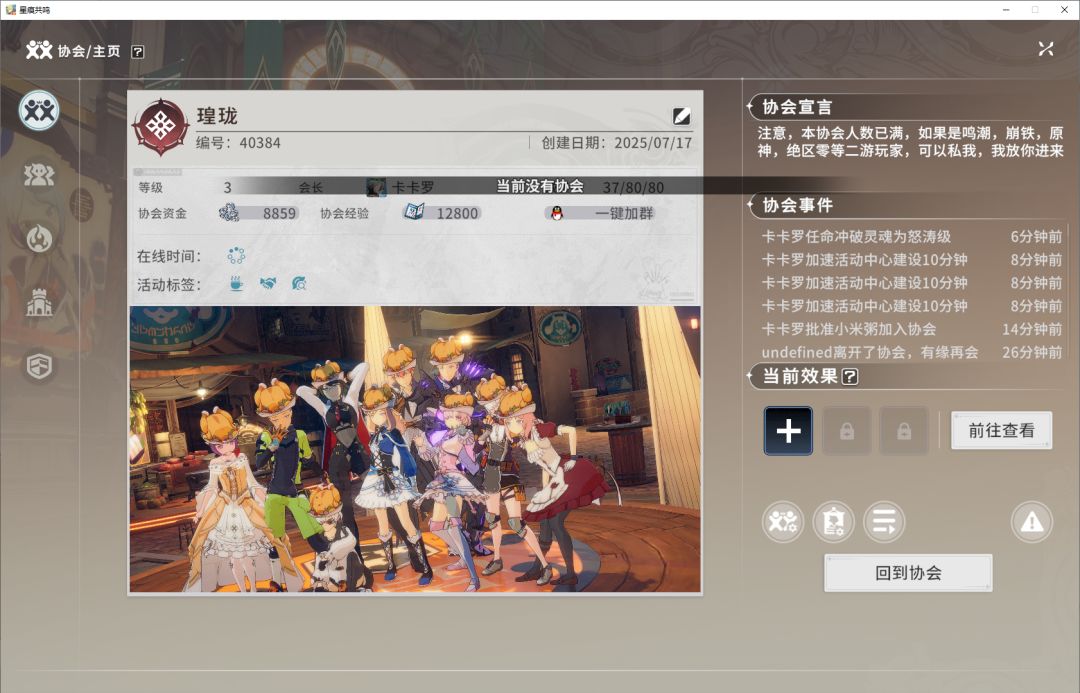Viewport: 1080px width, 693px height.
Task: Click the app icon in title bar
Action: pos(10,10)
